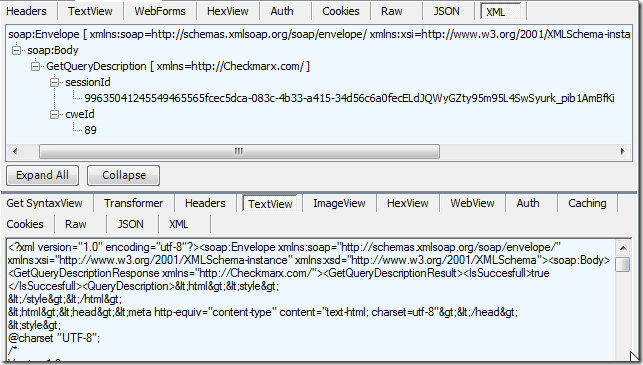The height and width of the screenshot is (365, 643).
Task: Open the request Raw tab
Action: point(392,11)
